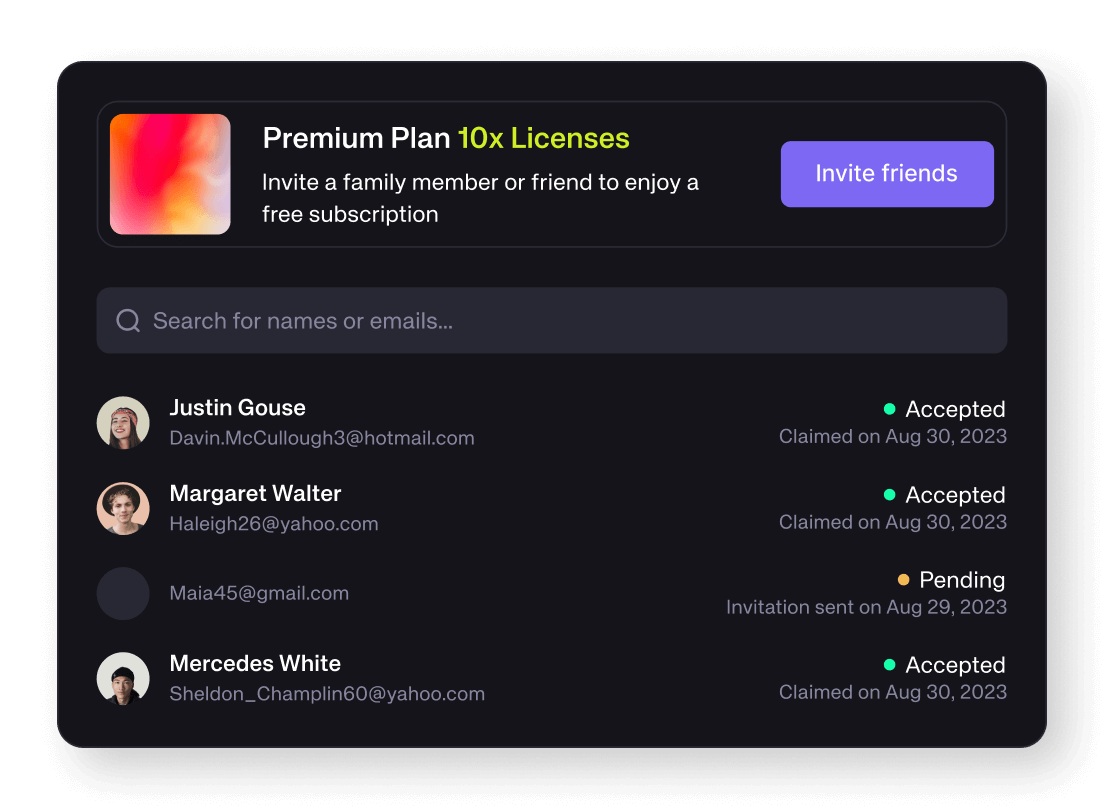Click the Maia45@gmail.com email

[259, 593]
